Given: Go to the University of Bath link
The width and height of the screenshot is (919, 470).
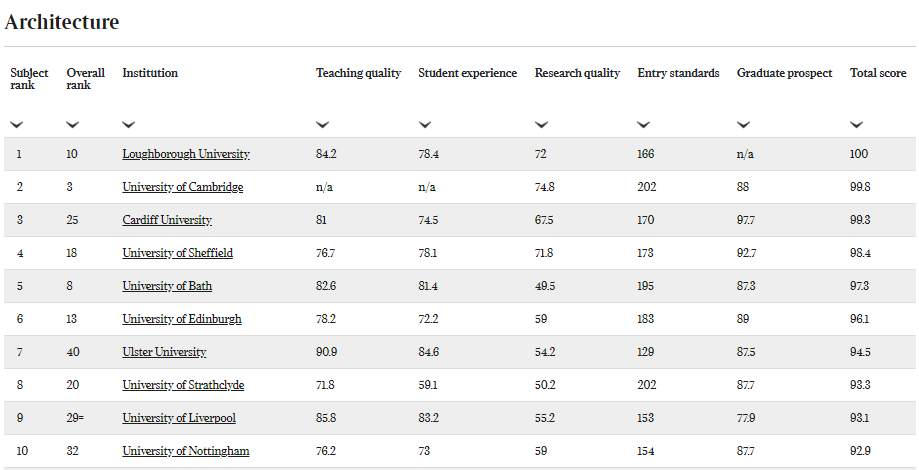Looking at the screenshot, I should pos(167,286).
